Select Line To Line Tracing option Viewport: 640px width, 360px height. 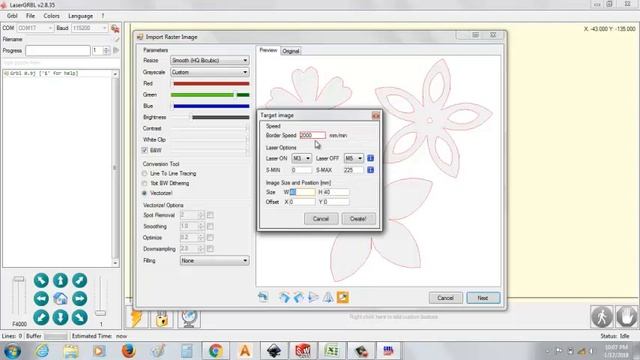point(144,173)
